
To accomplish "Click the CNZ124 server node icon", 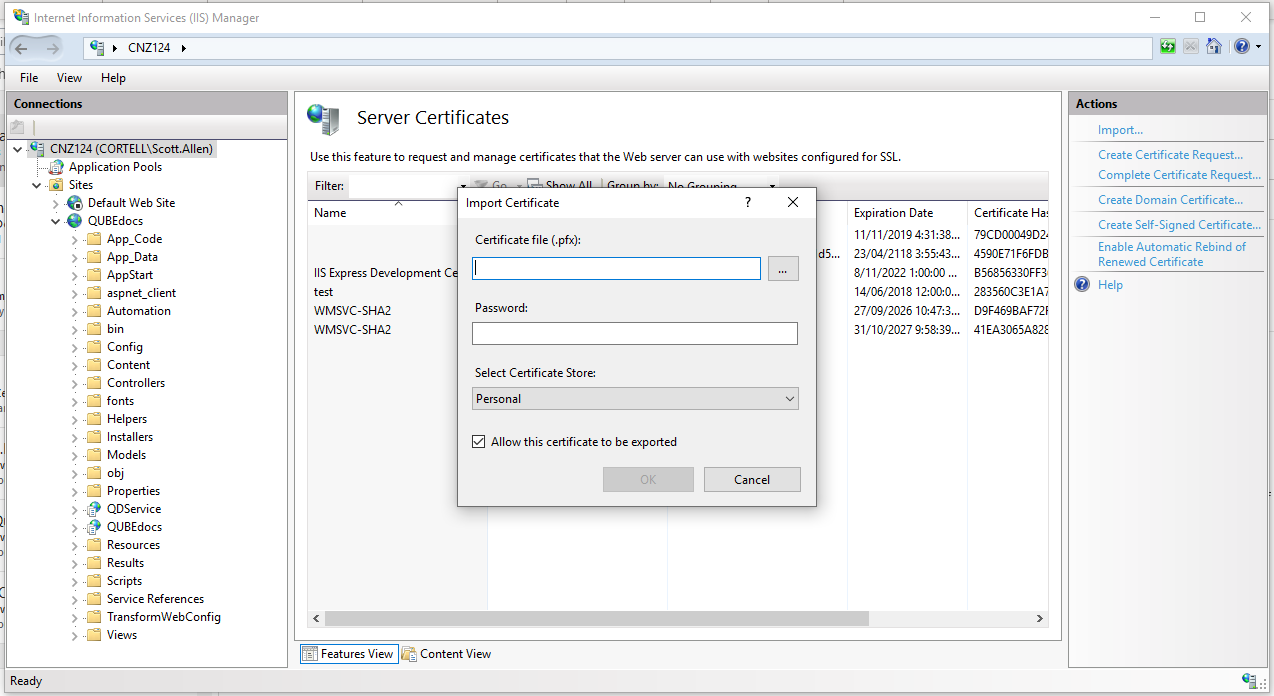I will (37, 148).
